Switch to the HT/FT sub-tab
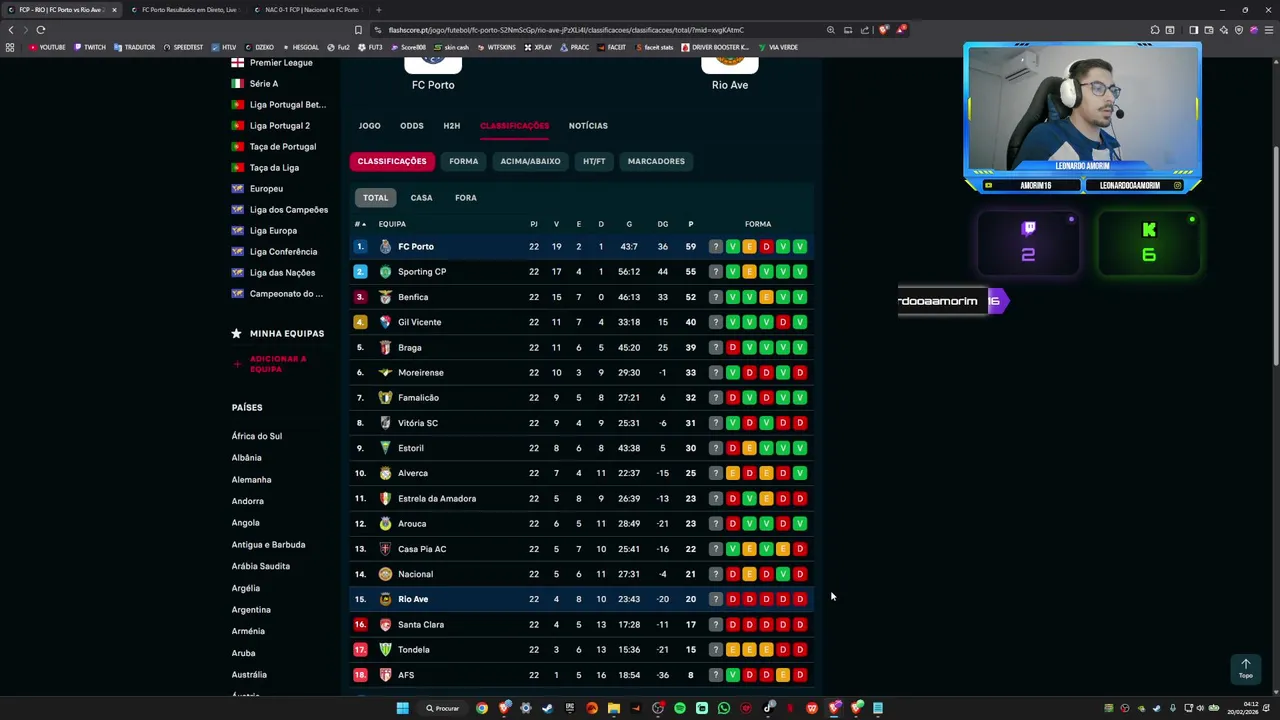This screenshot has height=720, width=1280. click(594, 161)
